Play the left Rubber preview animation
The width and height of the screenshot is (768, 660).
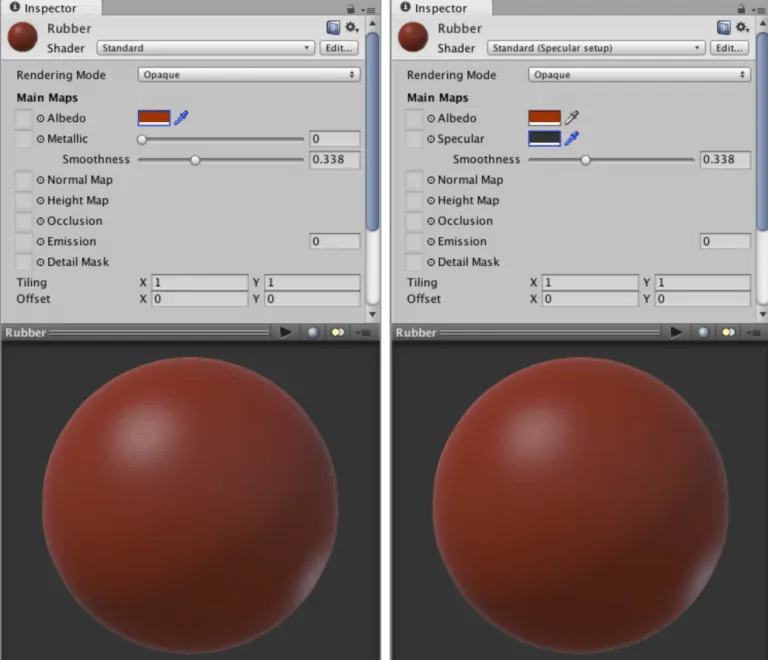286,332
